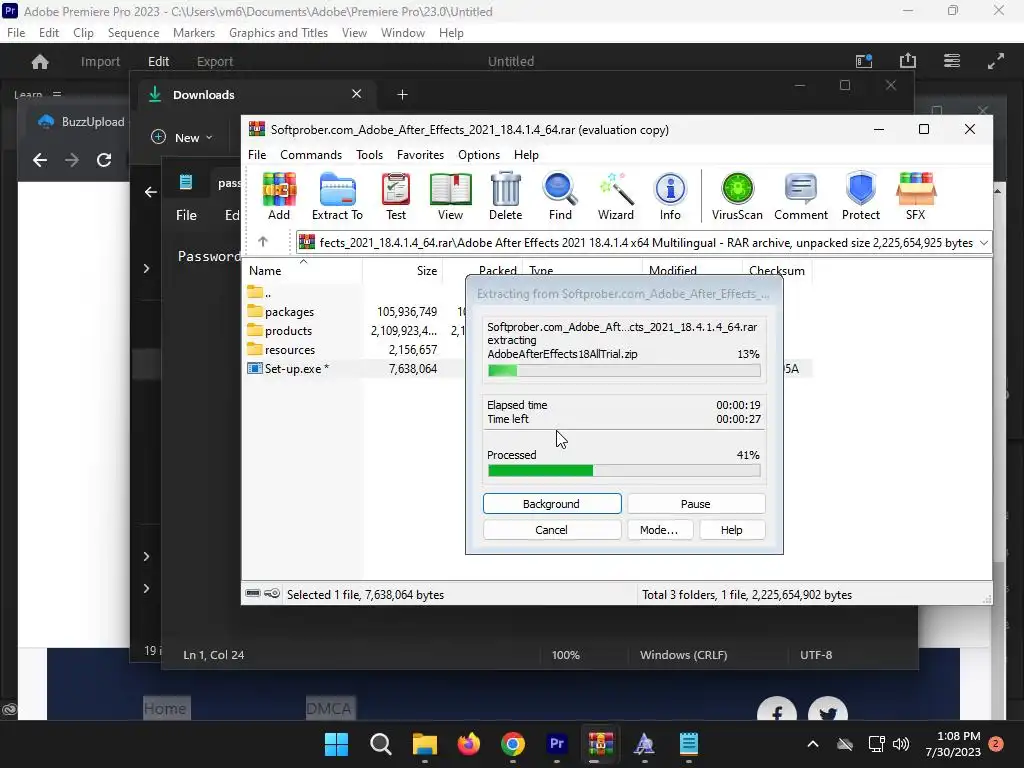
Task: Click Windows (CRLF) in Notepad status bar
Action: [684, 654]
